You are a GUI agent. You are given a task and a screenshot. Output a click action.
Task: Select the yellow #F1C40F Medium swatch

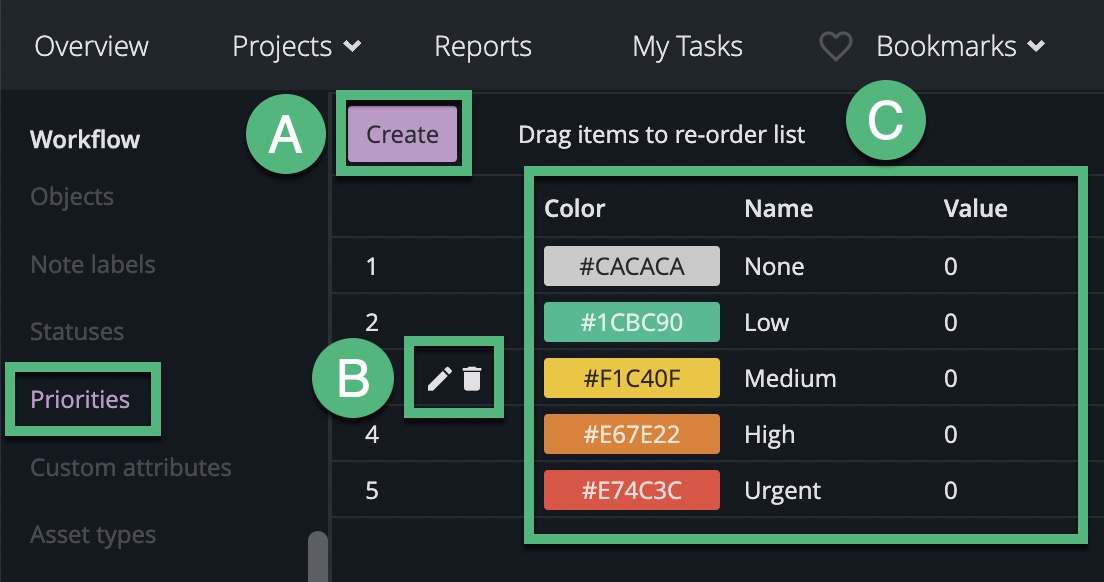tap(631, 379)
